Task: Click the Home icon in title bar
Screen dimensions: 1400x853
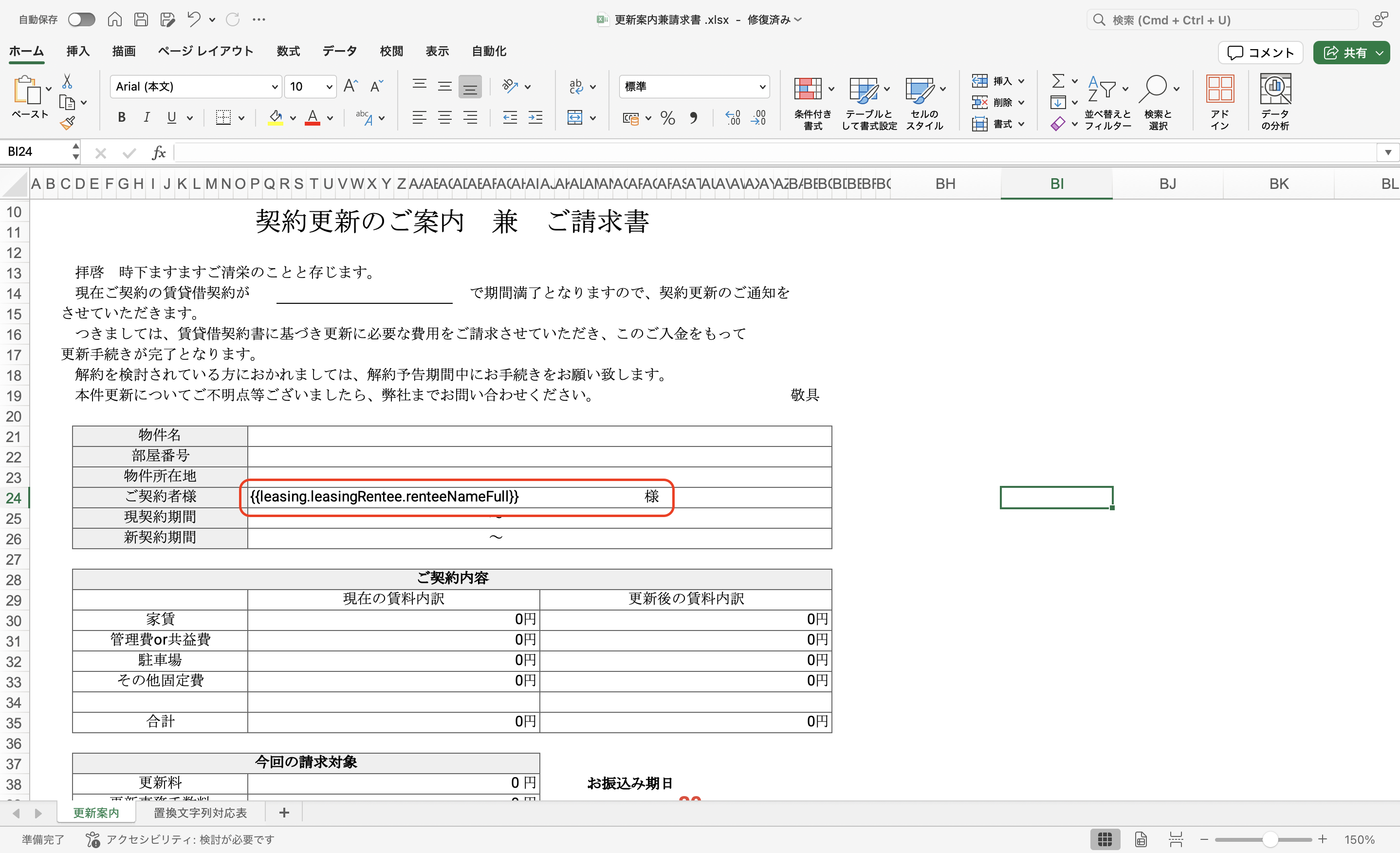Action: tap(115, 20)
